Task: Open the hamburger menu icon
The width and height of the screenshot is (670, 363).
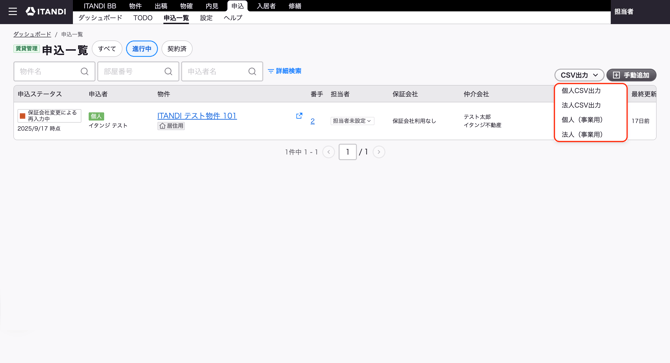Action: [13, 12]
